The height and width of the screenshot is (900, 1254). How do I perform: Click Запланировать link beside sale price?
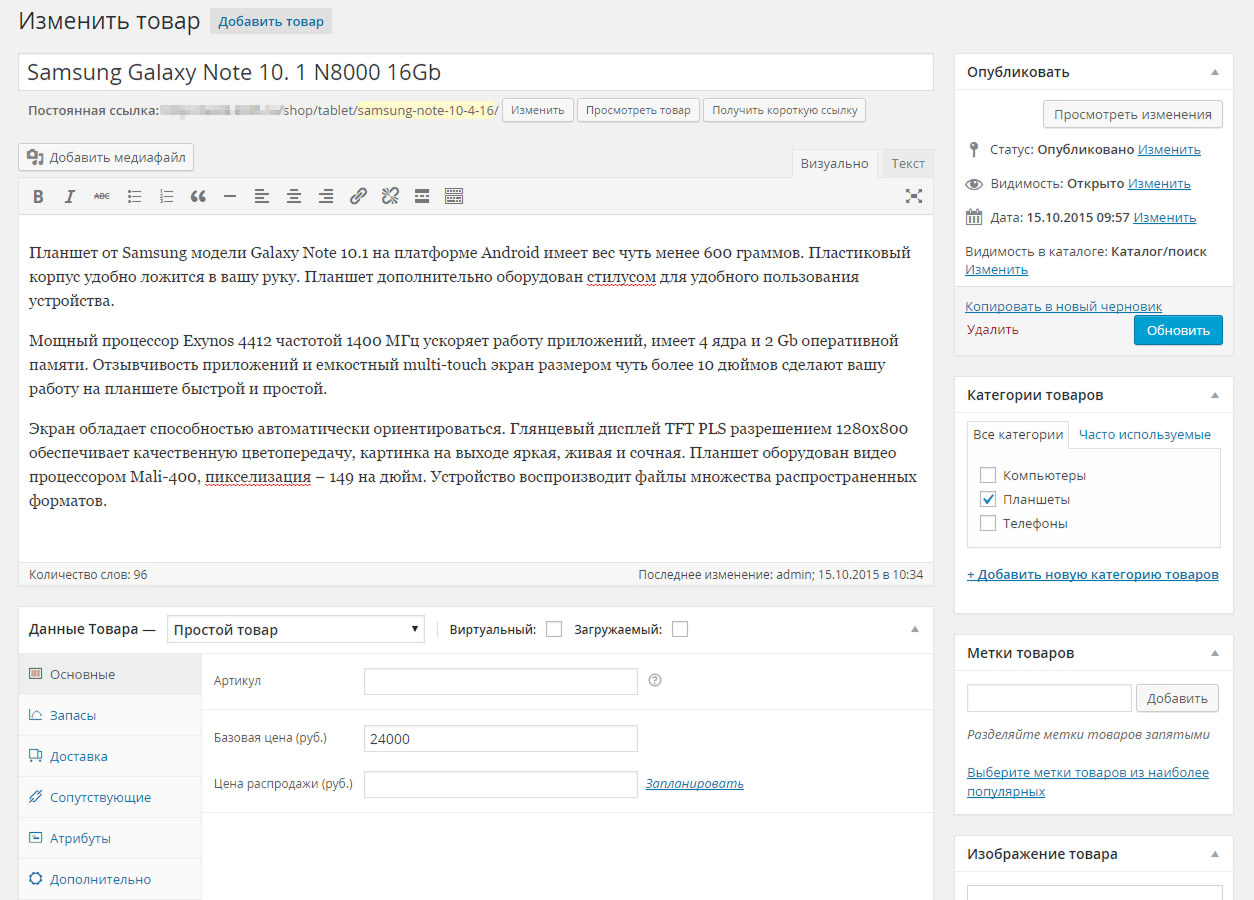click(x=694, y=783)
